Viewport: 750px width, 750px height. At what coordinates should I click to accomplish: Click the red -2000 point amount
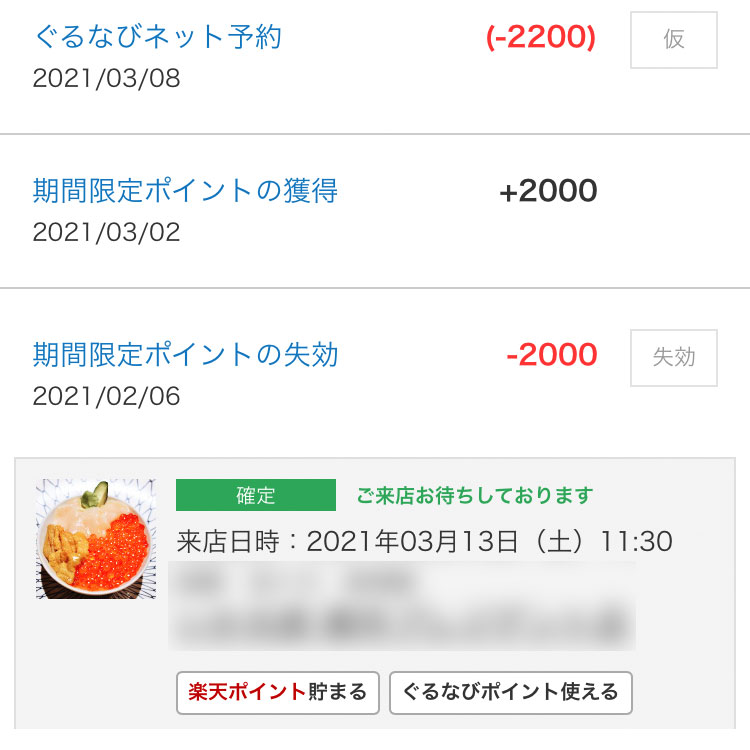(551, 354)
